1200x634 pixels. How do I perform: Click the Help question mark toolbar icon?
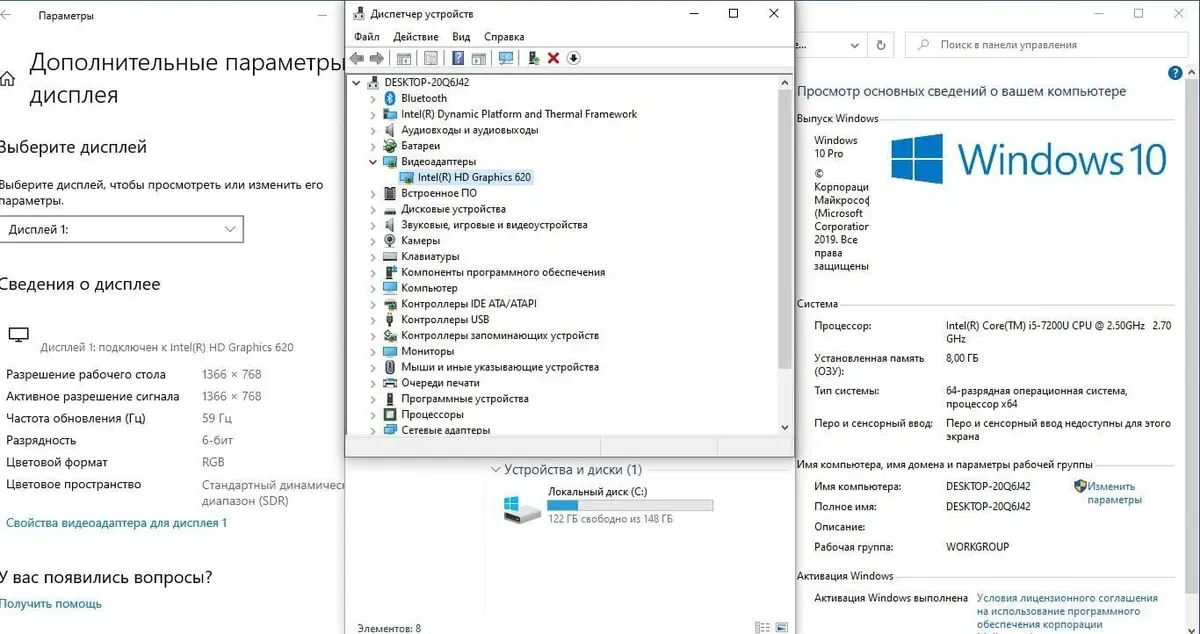[x=458, y=58]
